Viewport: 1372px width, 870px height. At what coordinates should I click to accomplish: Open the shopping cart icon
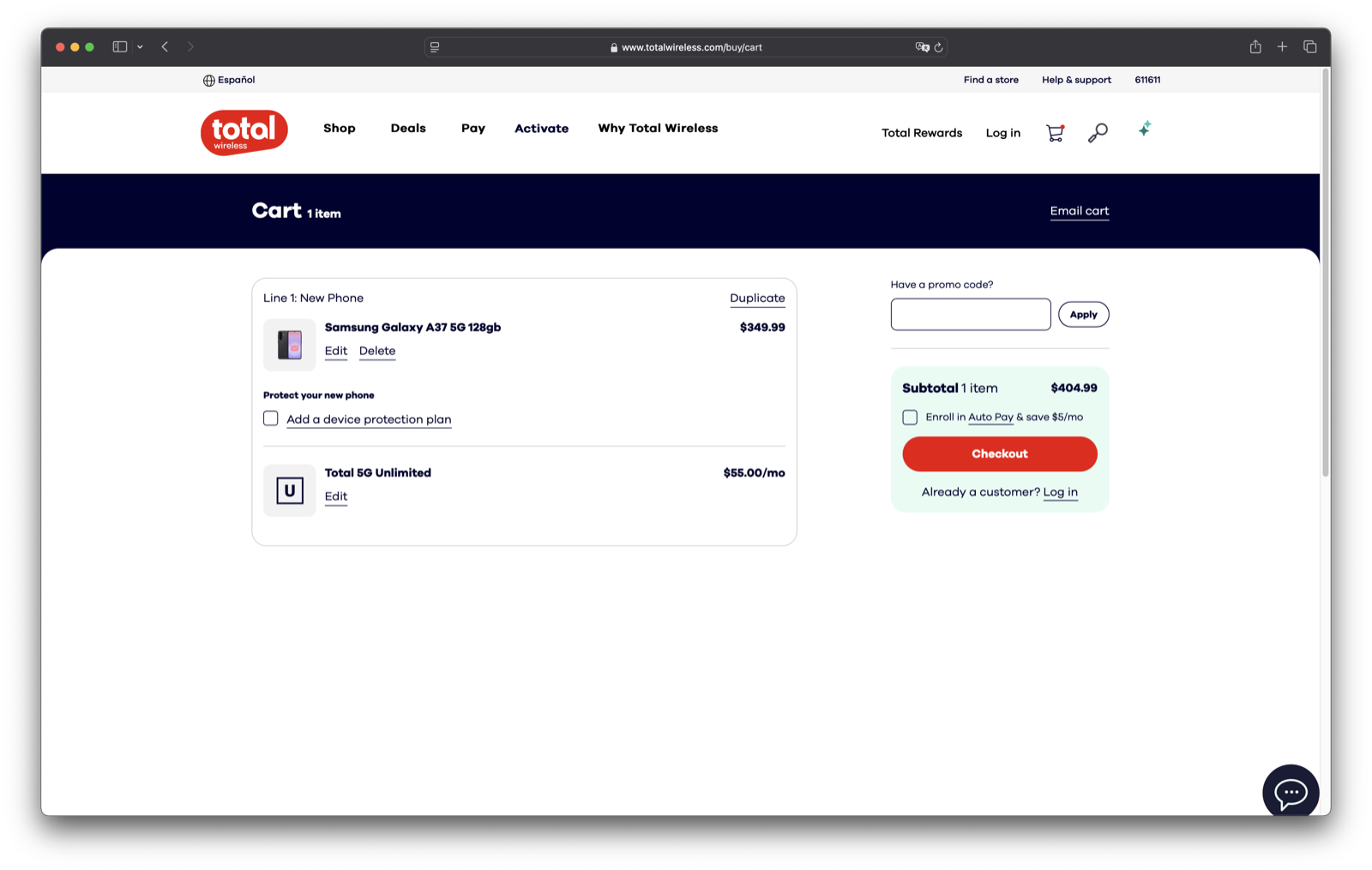click(1055, 133)
